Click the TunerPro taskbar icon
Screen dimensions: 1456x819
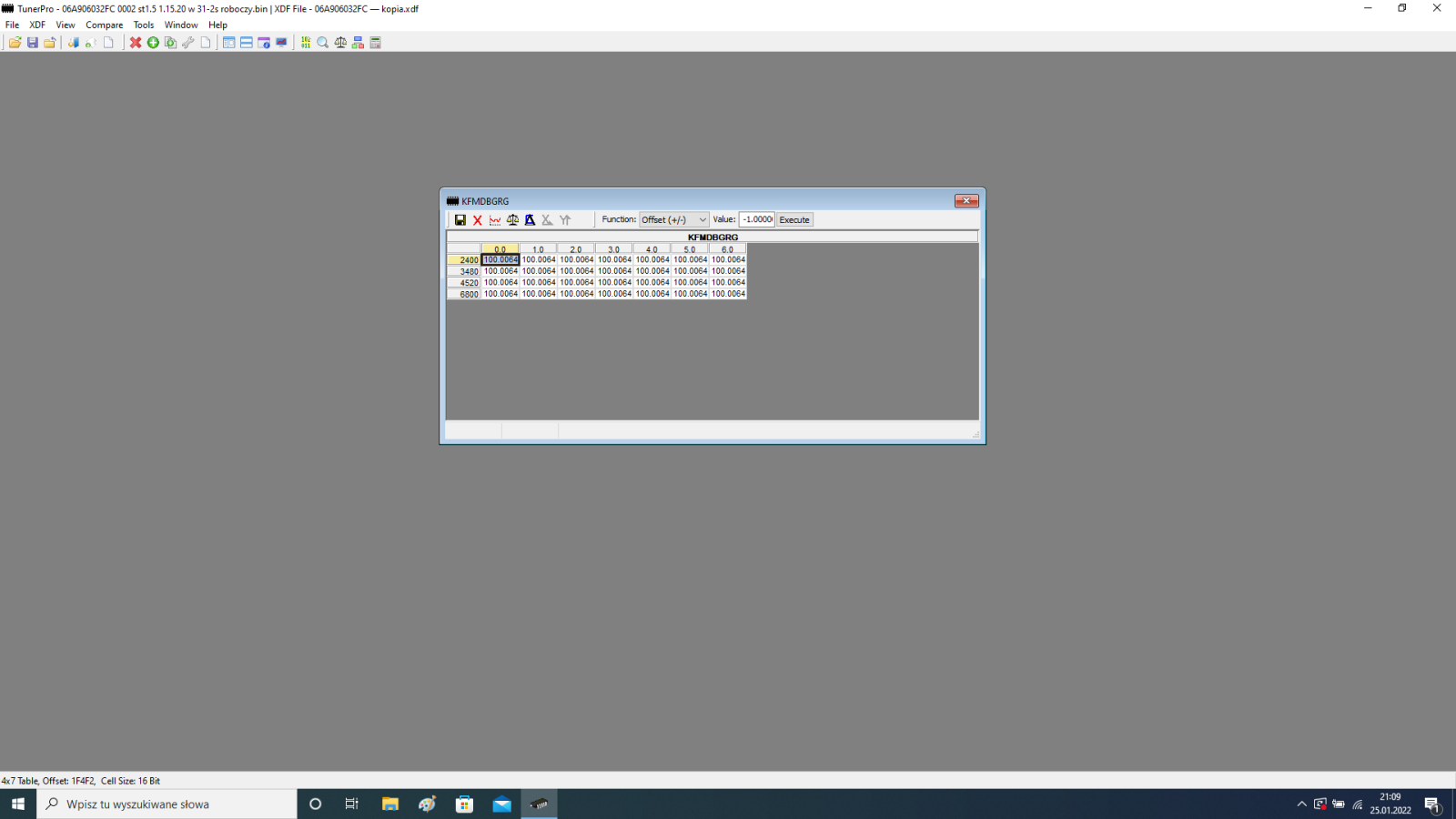[540, 804]
